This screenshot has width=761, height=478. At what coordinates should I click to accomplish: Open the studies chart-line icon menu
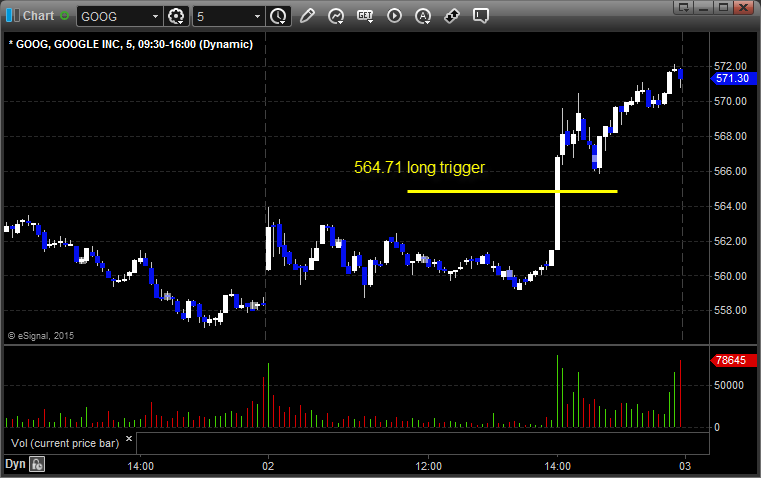tap(336, 16)
